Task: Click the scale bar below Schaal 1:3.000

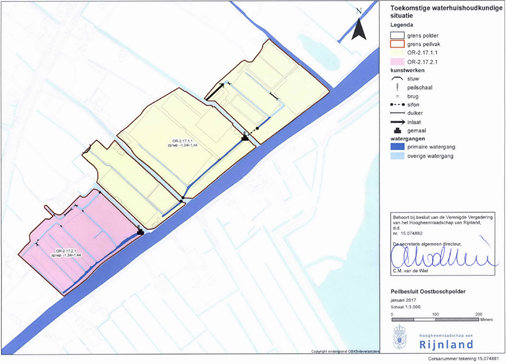Action: tap(435, 319)
